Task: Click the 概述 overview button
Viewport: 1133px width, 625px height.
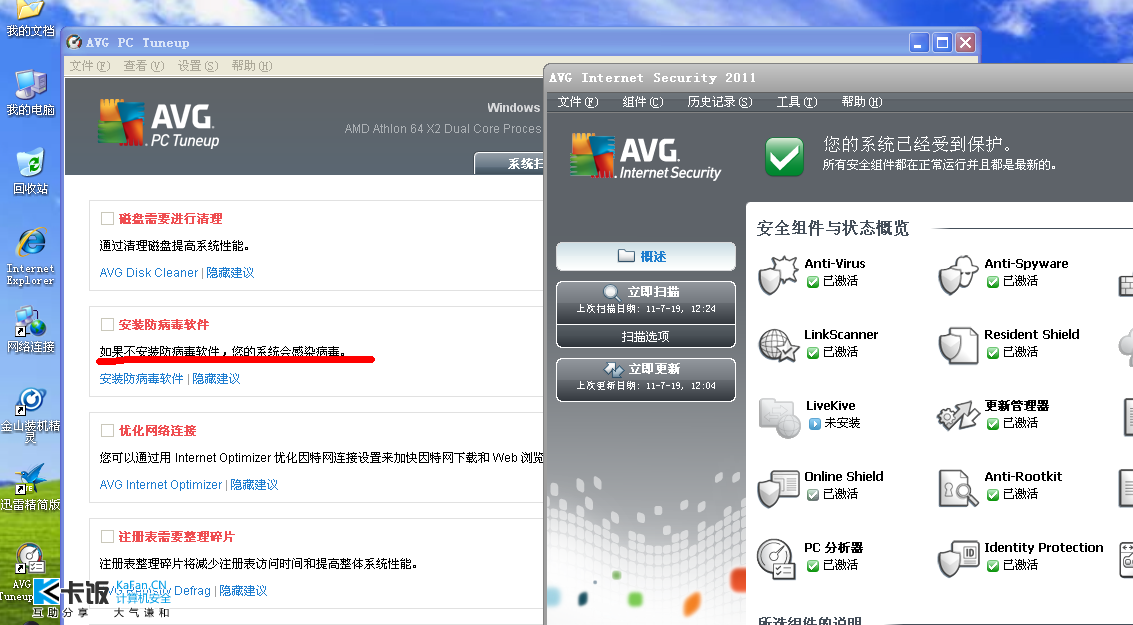Action: click(646, 257)
